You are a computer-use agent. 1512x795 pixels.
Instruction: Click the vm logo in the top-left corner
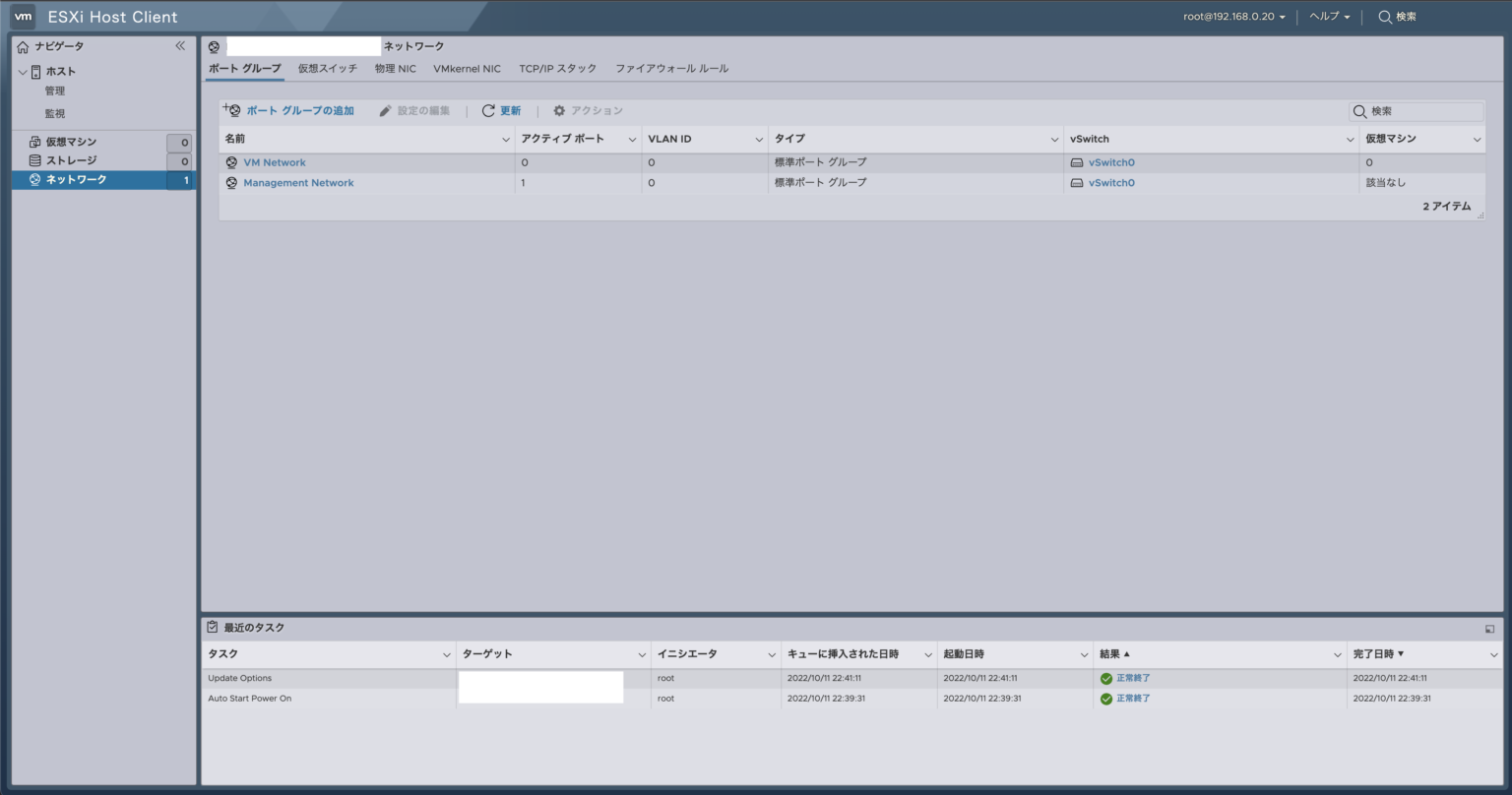pyautogui.click(x=22, y=16)
